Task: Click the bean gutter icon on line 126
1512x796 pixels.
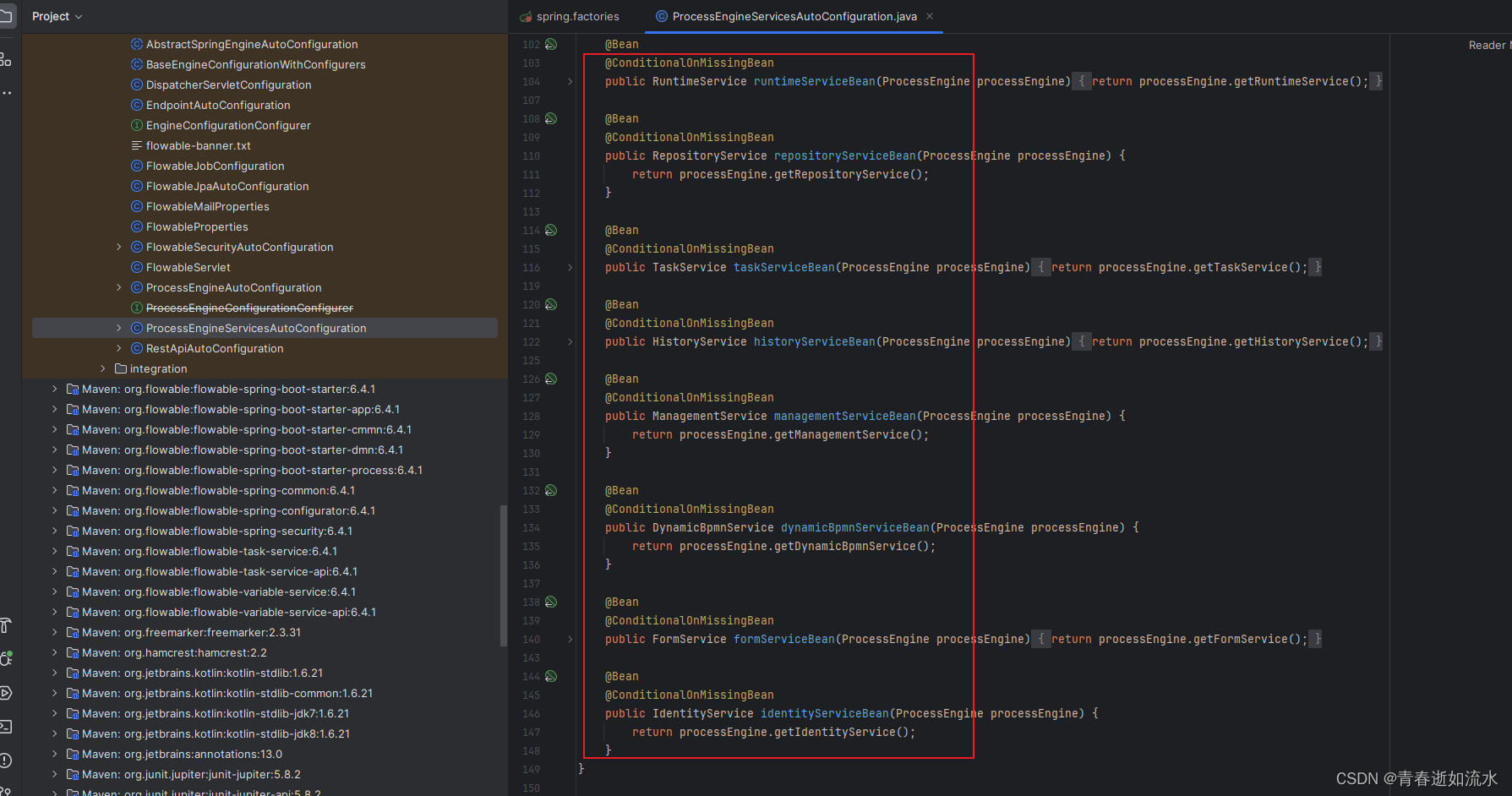Action: (x=551, y=379)
